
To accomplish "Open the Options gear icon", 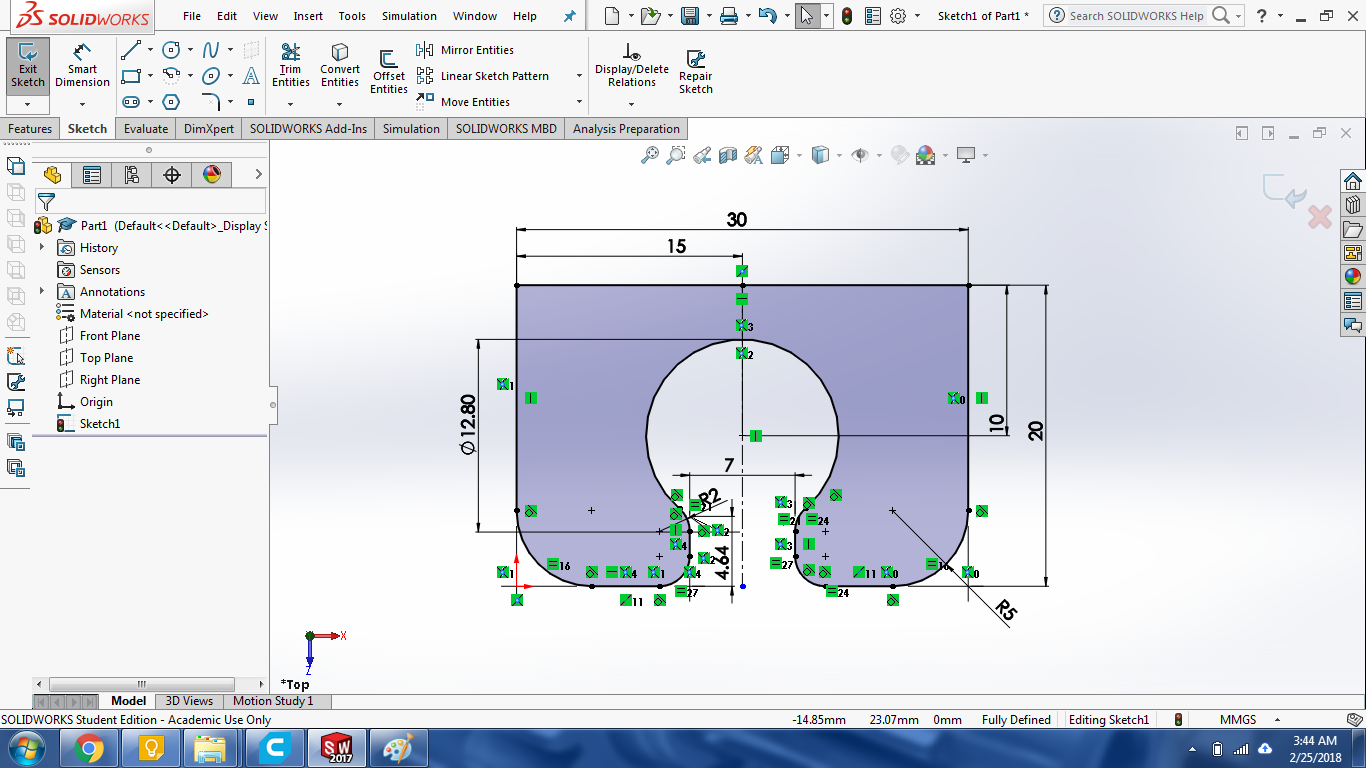I will coord(898,16).
